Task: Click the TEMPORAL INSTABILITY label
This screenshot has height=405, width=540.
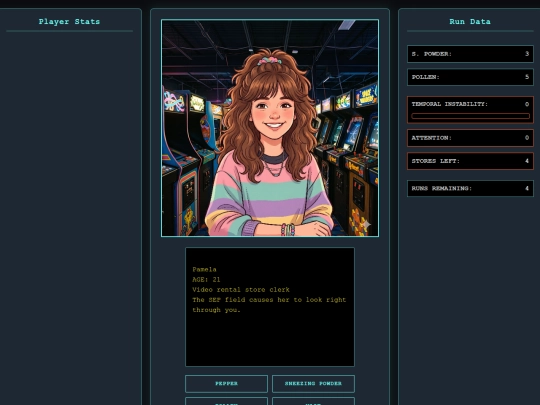Action: point(449,104)
